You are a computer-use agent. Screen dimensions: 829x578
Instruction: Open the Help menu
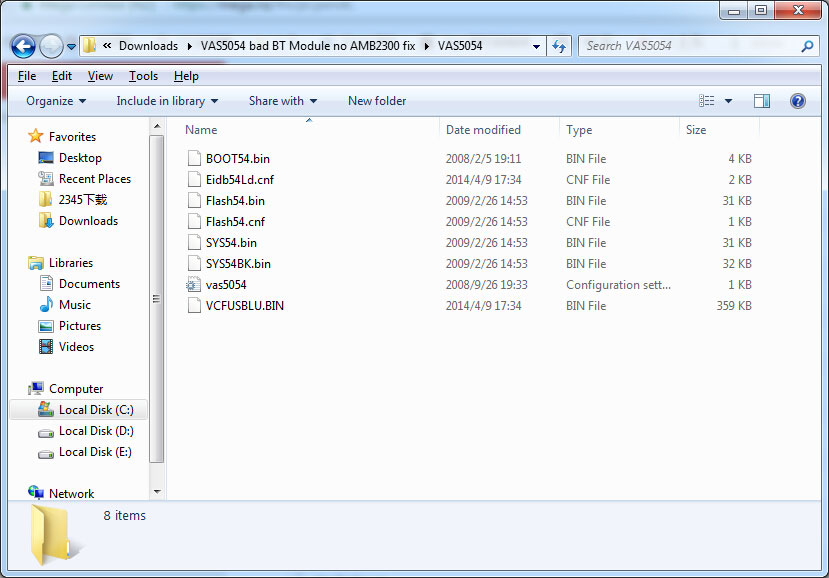[x=186, y=76]
